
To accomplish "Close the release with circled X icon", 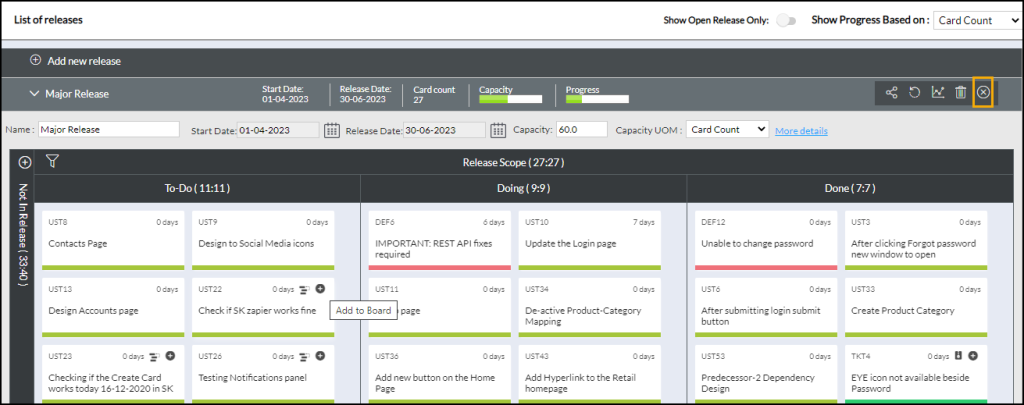I will pos(983,93).
